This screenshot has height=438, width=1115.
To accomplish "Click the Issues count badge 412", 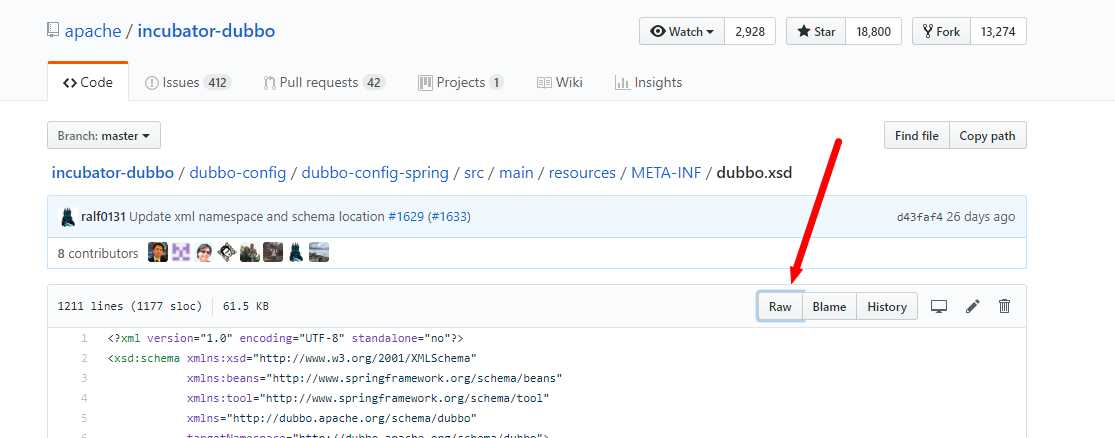I will click(217, 82).
